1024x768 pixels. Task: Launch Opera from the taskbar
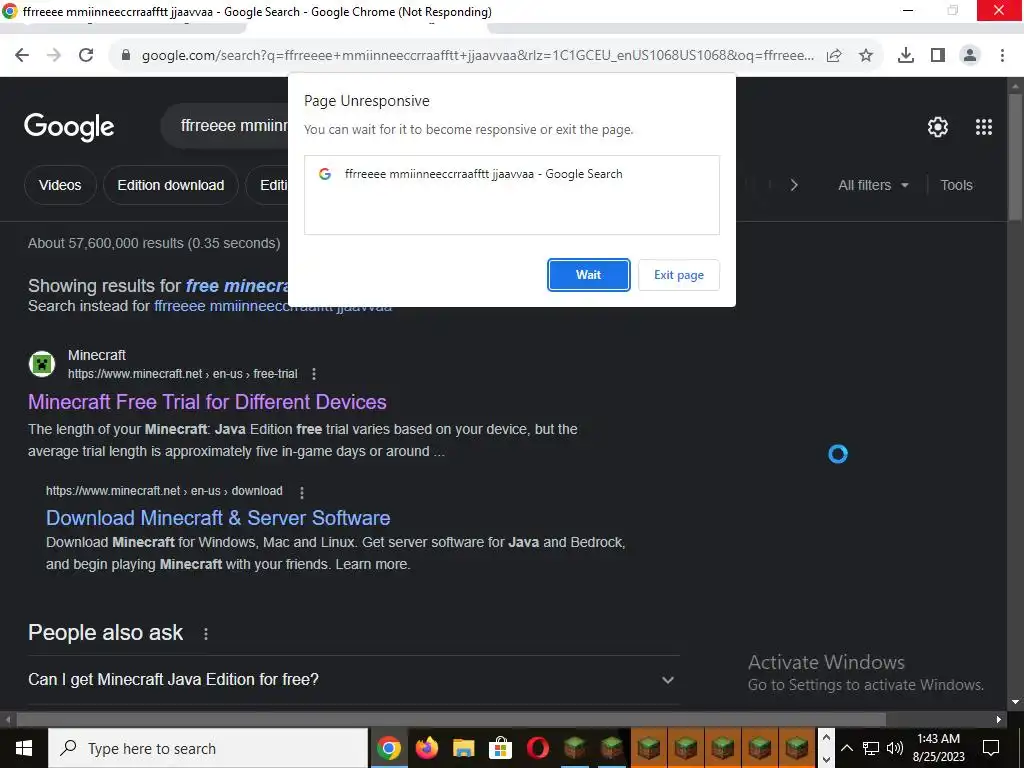537,748
